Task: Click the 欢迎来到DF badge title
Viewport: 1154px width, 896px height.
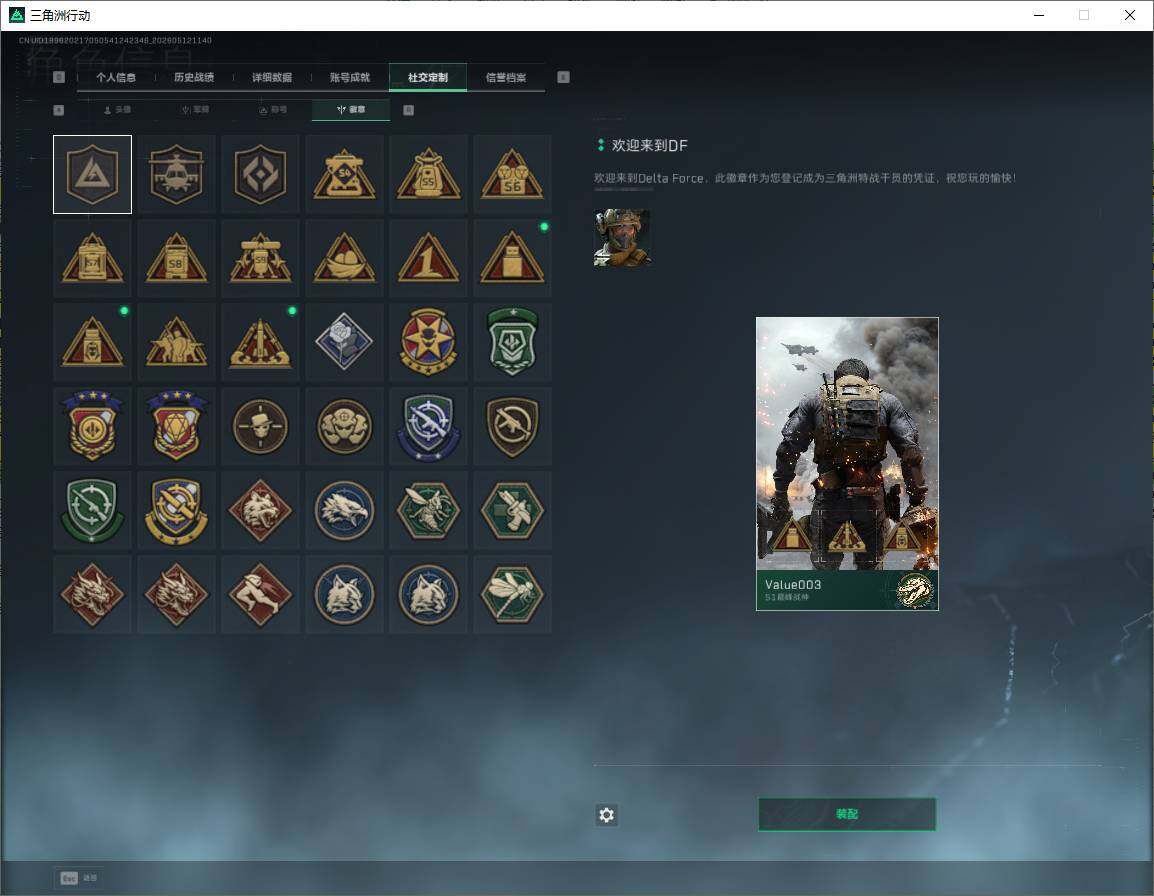Action: (x=649, y=145)
